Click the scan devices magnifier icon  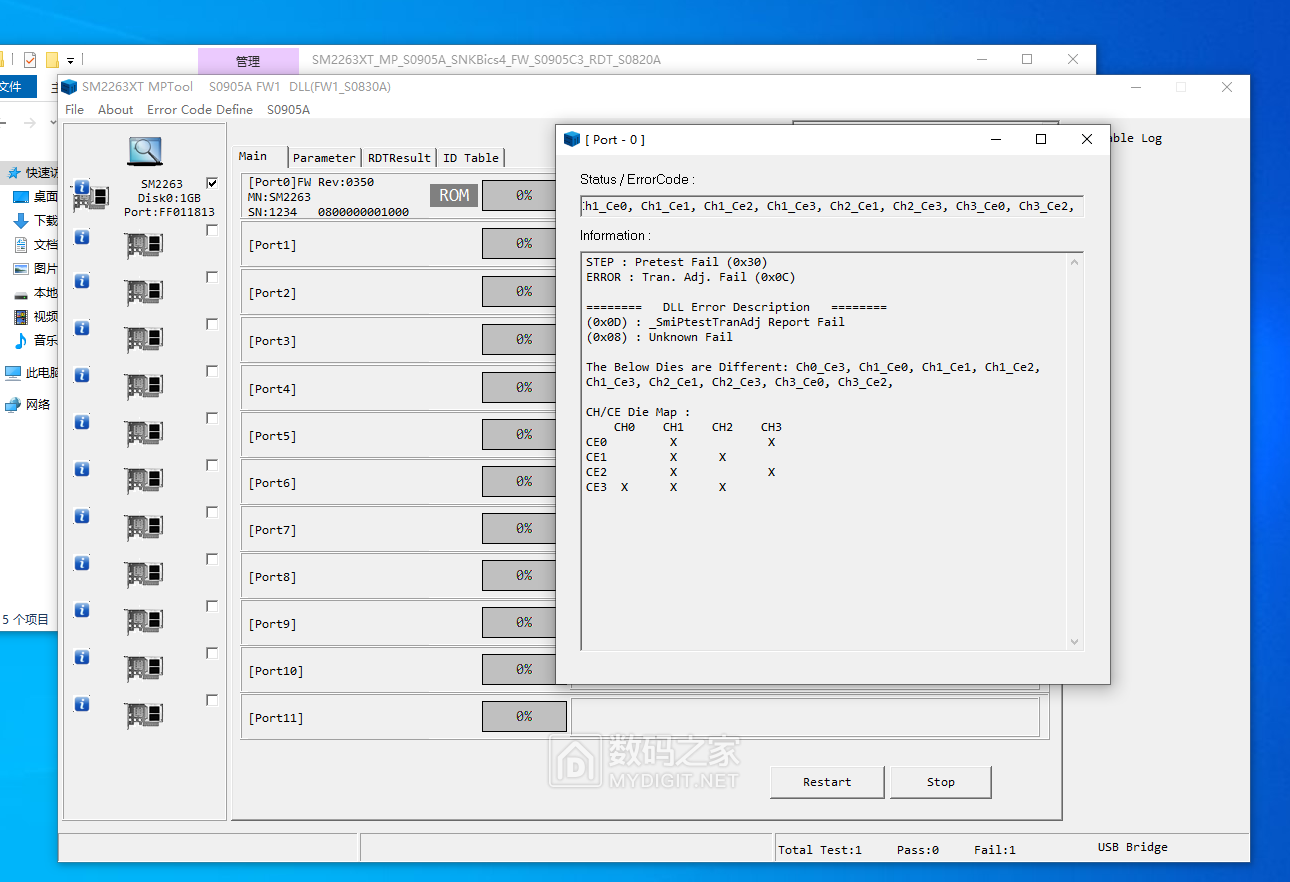(145, 151)
